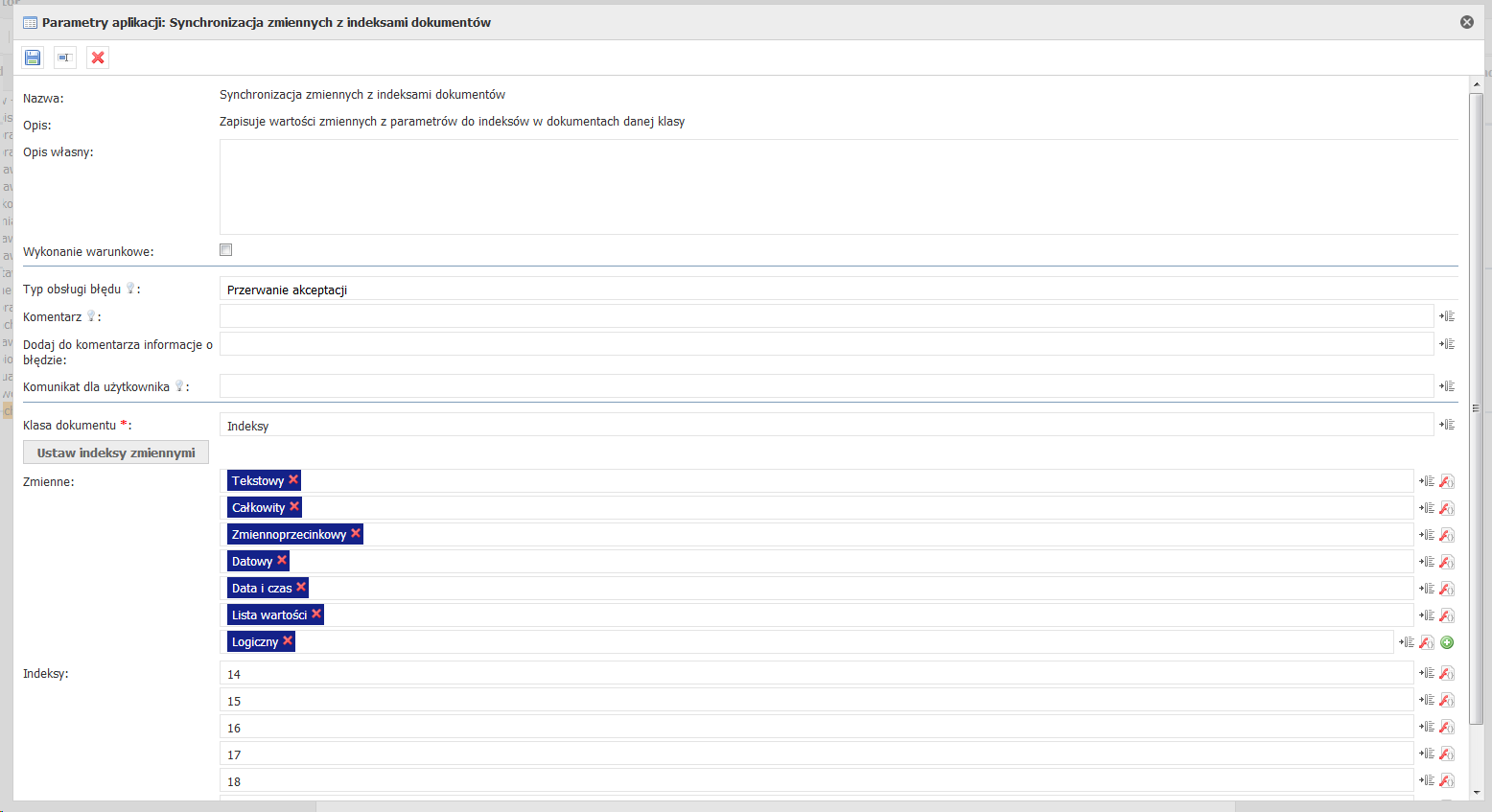The image size is (1492, 812).
Task: Remove the Lista wartości tag with its X
Action: tap(316, 614)
